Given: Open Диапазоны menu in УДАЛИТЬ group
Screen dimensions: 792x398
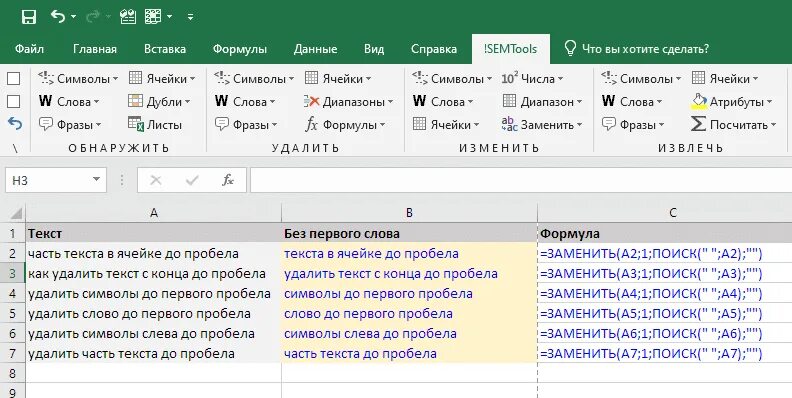Looking at the screenshot, I should tap(349, 102).
